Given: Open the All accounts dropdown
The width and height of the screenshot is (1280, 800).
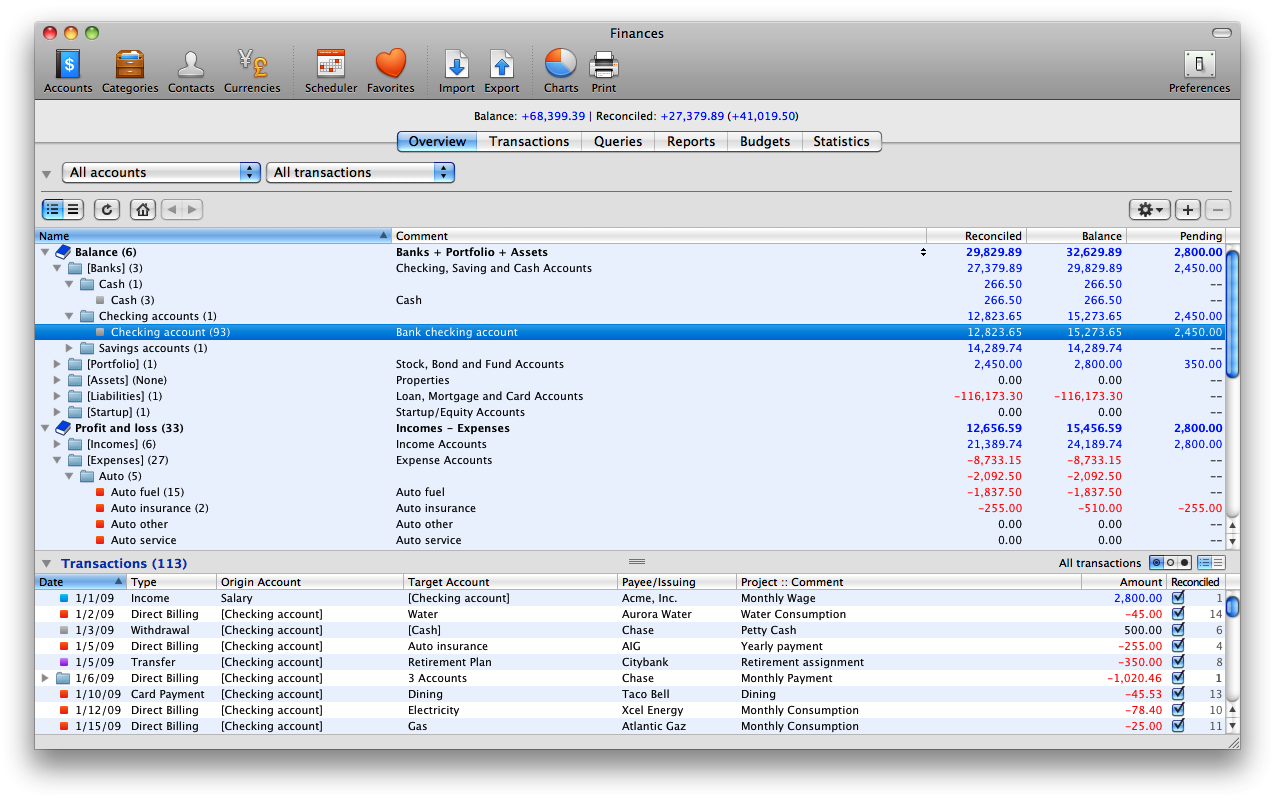Looking at the screenshot, I should 161,173.
